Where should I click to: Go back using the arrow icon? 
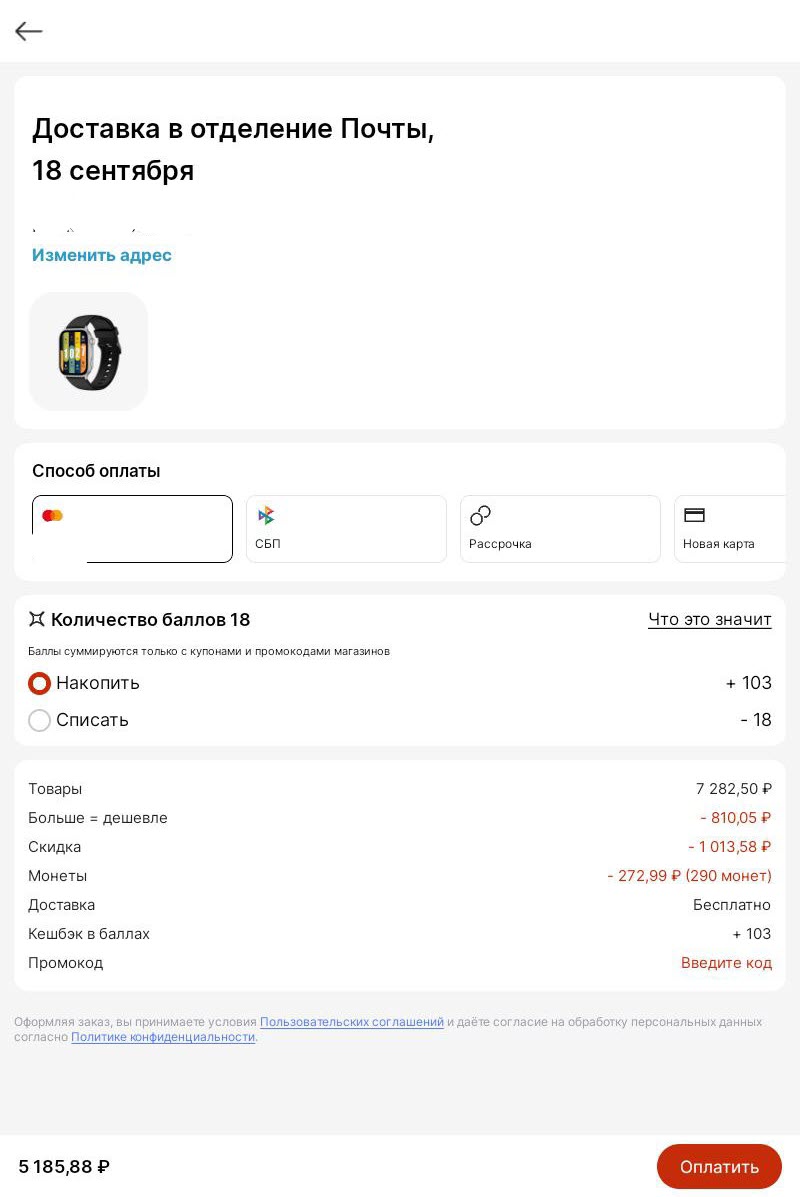28,31
